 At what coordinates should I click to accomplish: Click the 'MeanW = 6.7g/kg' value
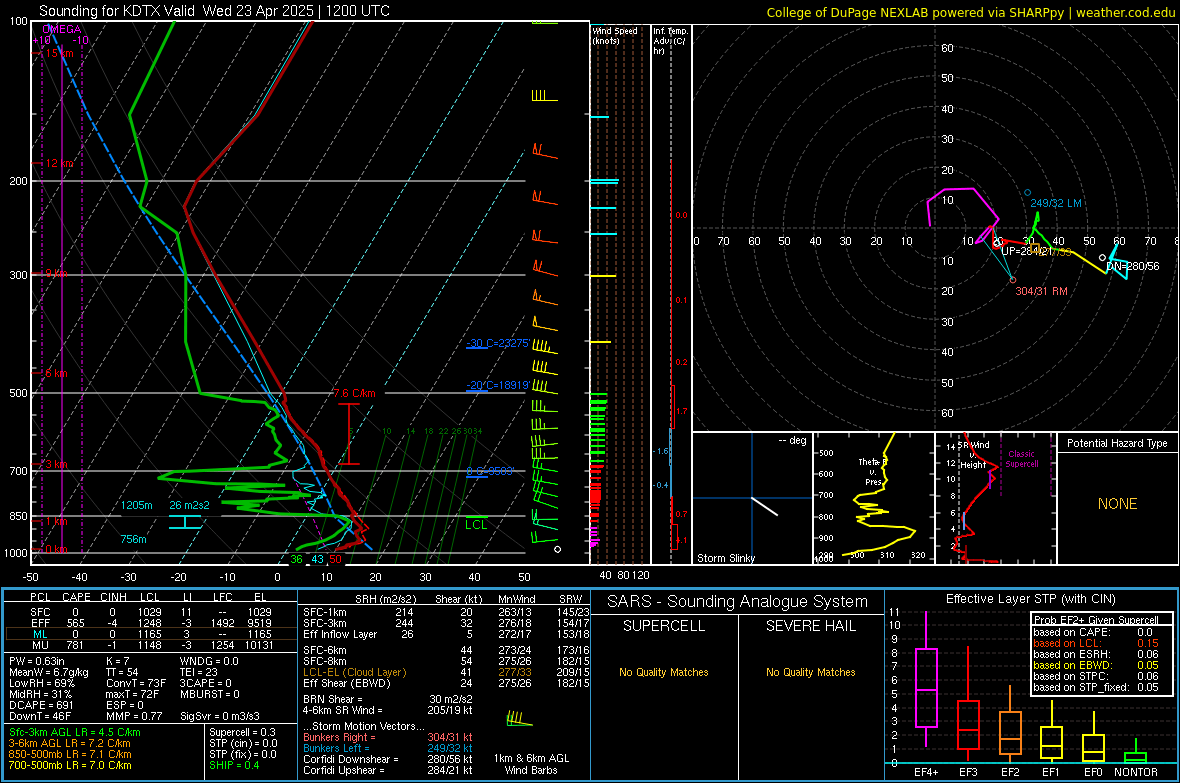coord(49,672)
